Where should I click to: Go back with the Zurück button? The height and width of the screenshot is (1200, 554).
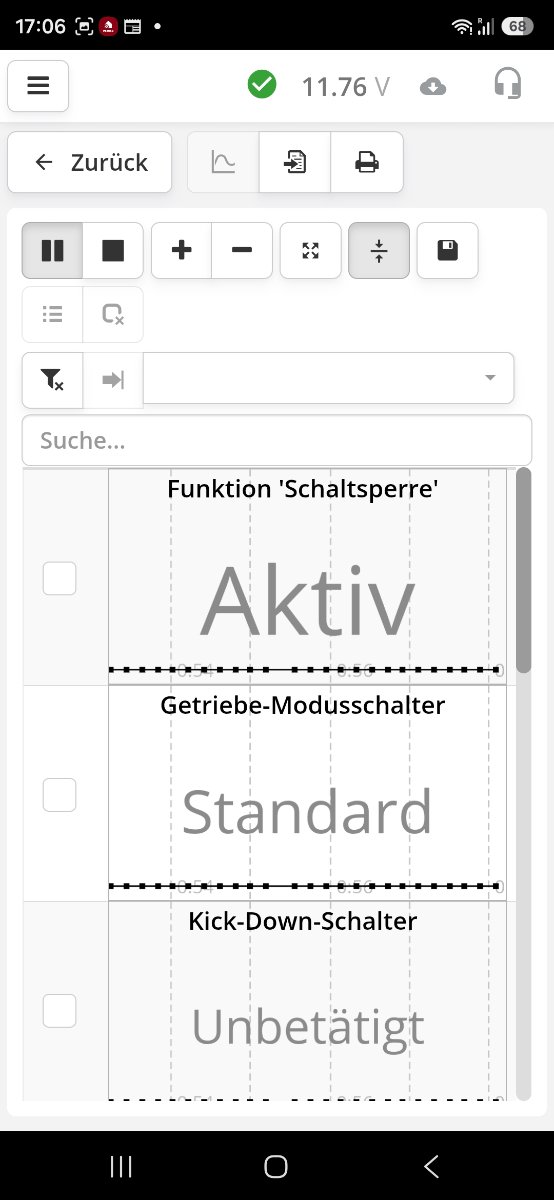(x=90, y=162)
